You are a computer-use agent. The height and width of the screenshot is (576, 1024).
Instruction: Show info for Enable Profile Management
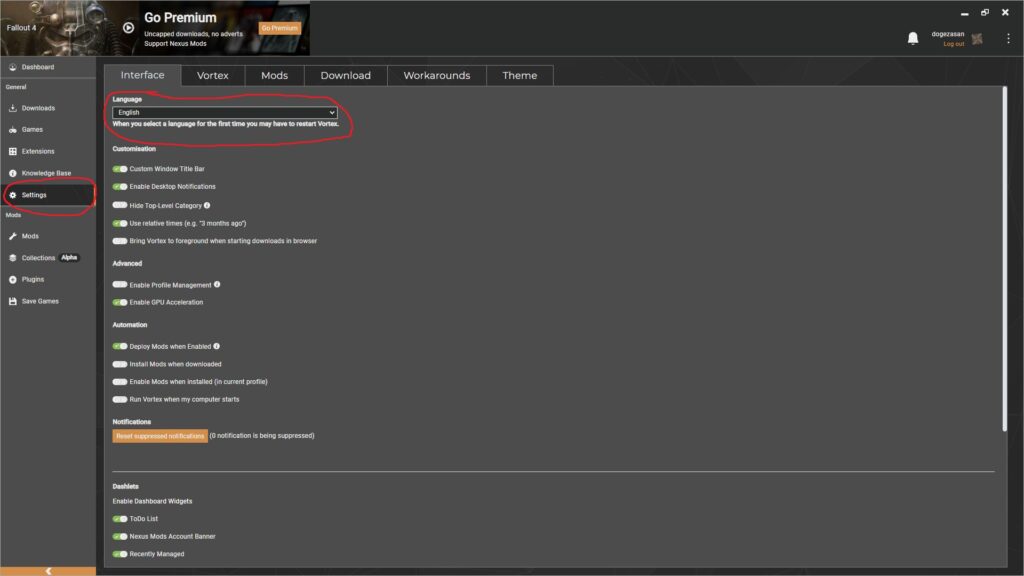click(217, 285)
